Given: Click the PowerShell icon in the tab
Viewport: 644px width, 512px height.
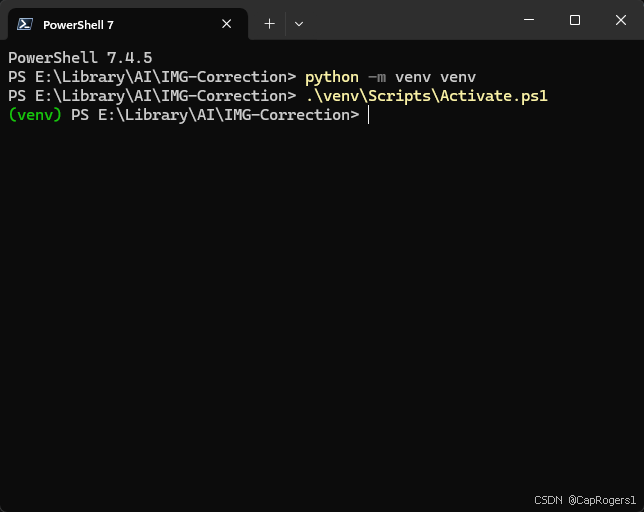Looking at the screenshot, I should coord(25,24).
